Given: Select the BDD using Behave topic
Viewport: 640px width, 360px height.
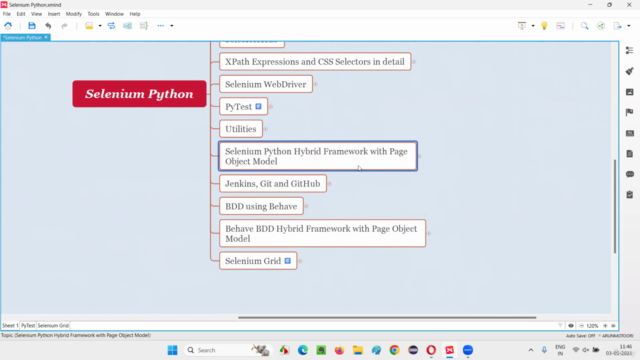Looking at the screenshot, I should [x=261, y=206].
